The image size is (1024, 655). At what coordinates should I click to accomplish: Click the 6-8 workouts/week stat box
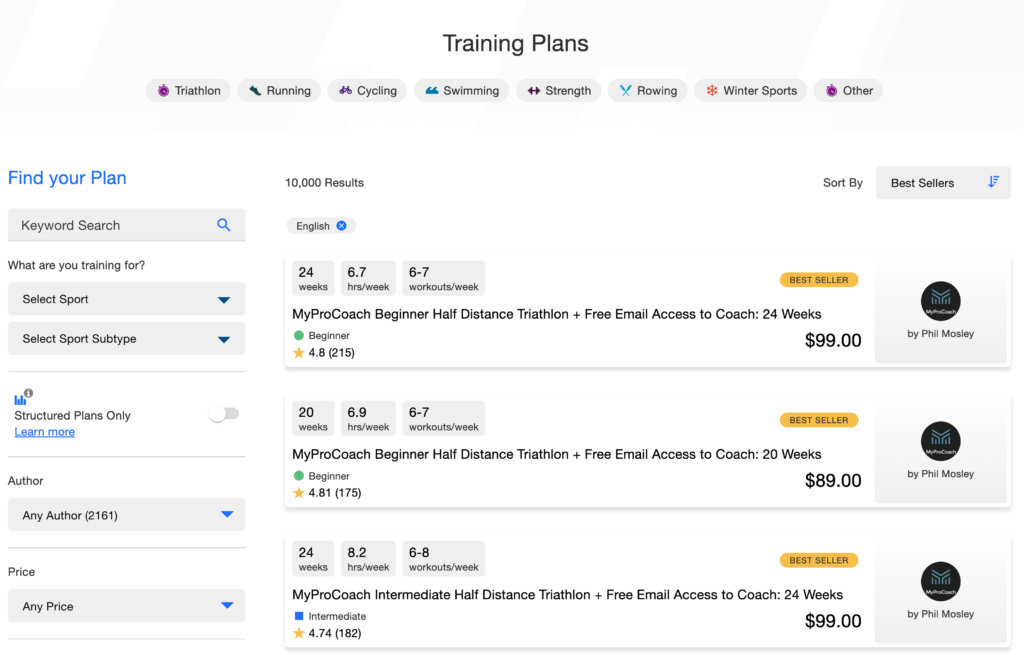coord(443,558)
